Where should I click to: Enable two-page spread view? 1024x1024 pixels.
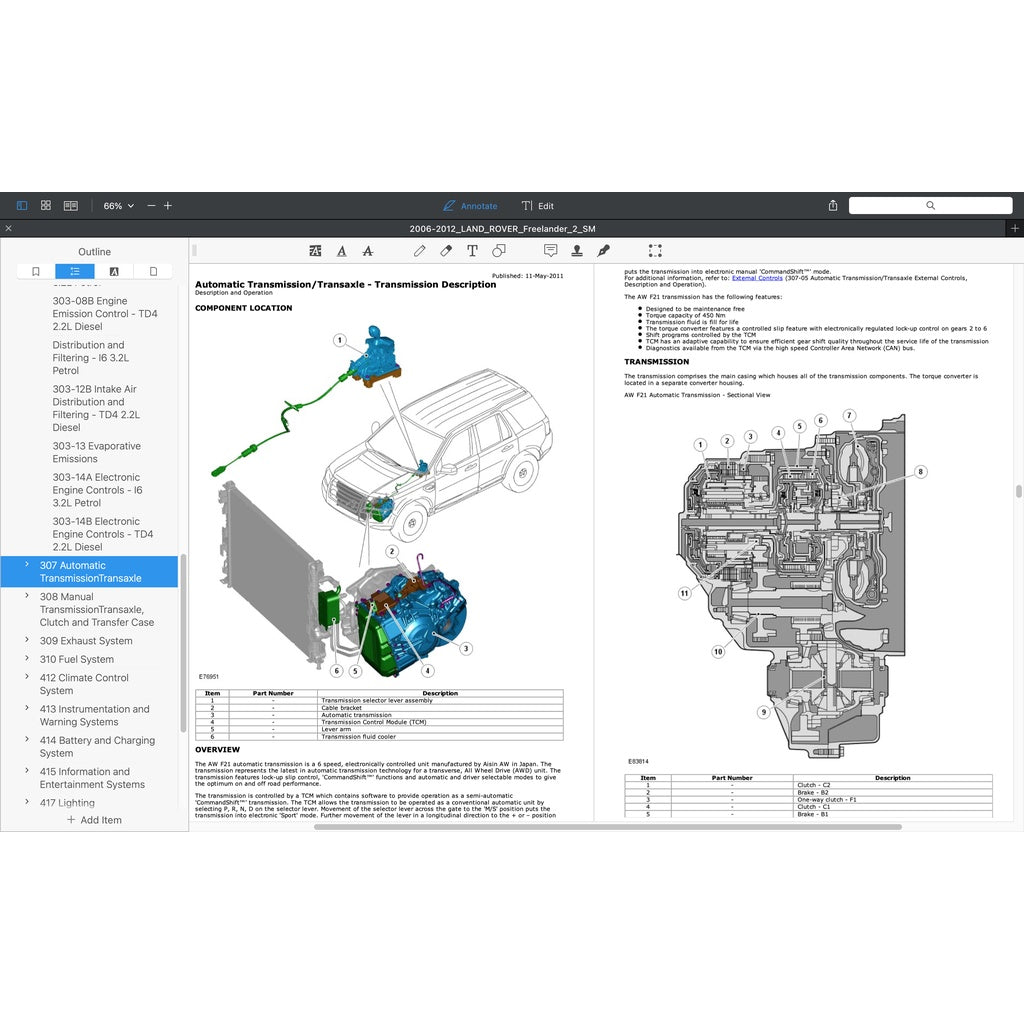coord(71,205)
